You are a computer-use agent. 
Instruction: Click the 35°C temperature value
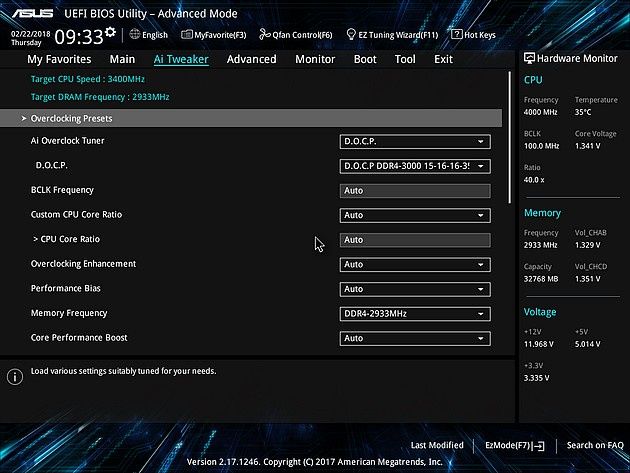pyautogui.click(x=583, y=112)
